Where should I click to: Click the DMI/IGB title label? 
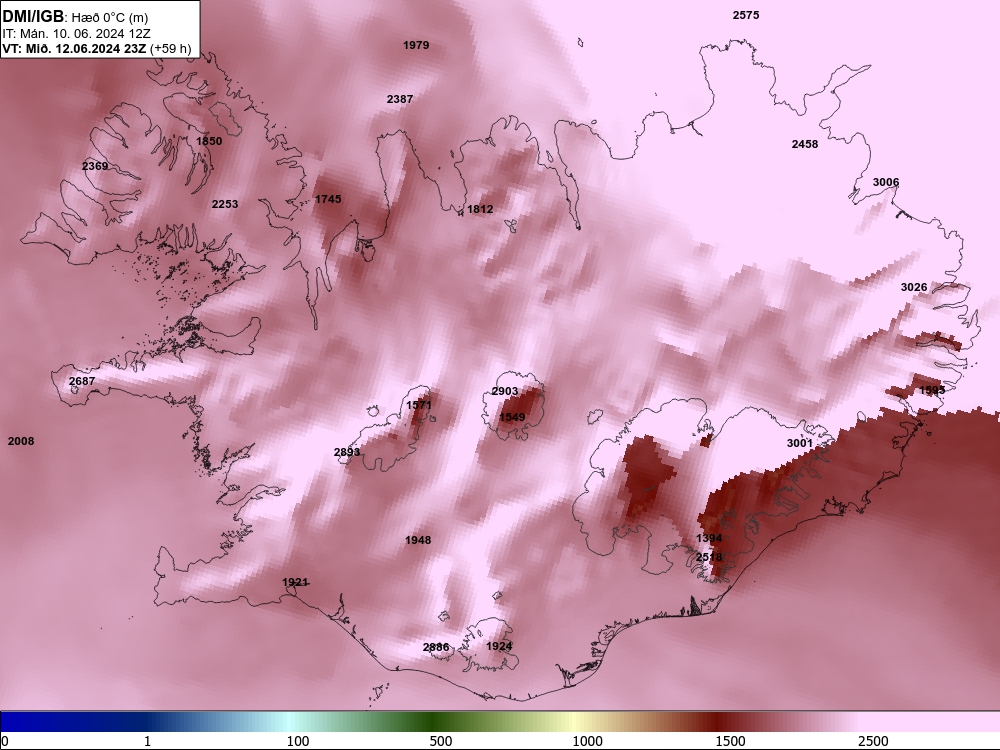pyautogui.click(x=33, y=17)
